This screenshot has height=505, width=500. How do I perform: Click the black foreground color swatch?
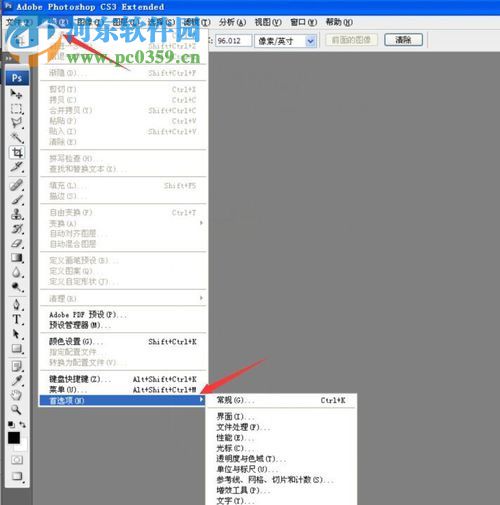click(14, 438)
